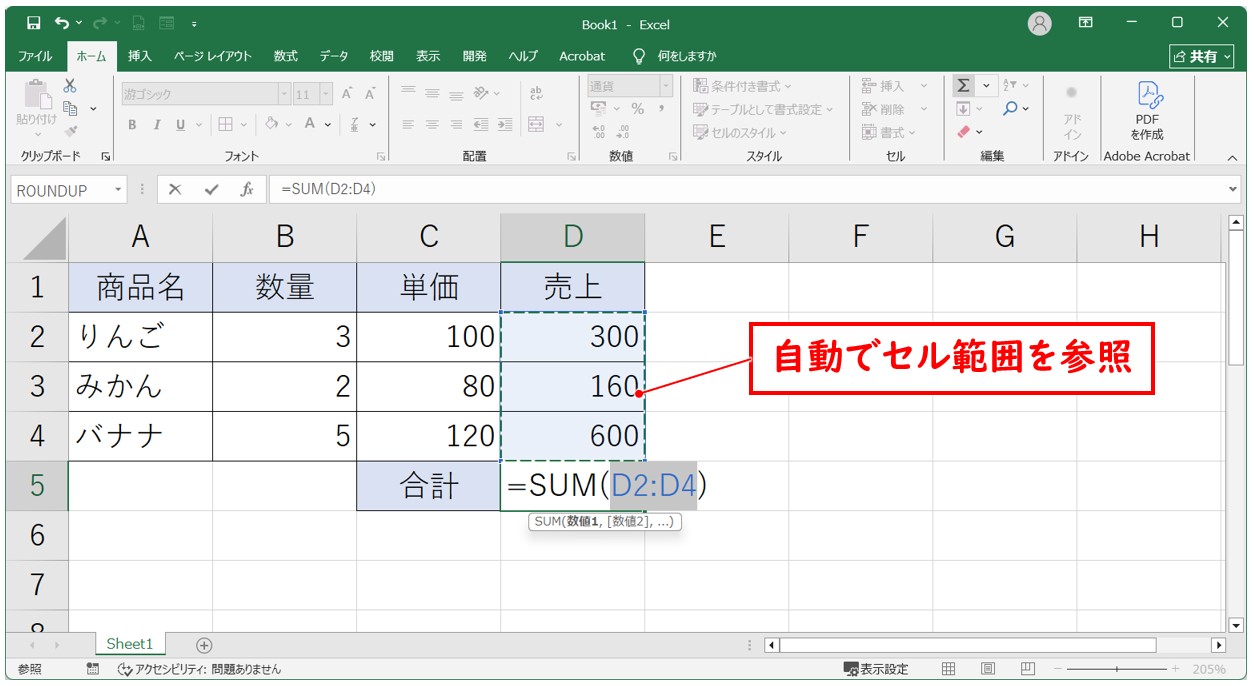Toggle Italic formatting button
Viewport: 1254px width, 686px height.
coord(156,124)
